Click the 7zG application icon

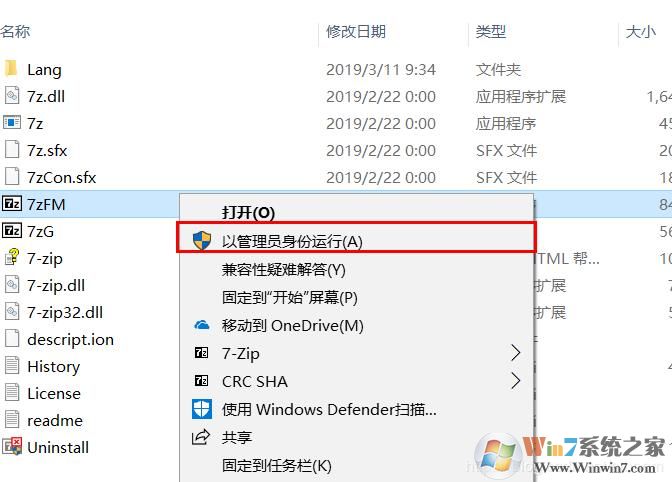click(x=12, y=231)
